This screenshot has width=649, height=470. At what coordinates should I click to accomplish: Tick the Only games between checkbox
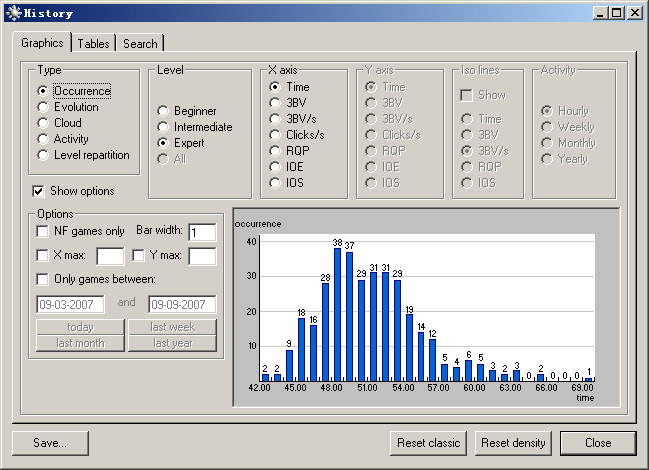(x=43, y=279)
